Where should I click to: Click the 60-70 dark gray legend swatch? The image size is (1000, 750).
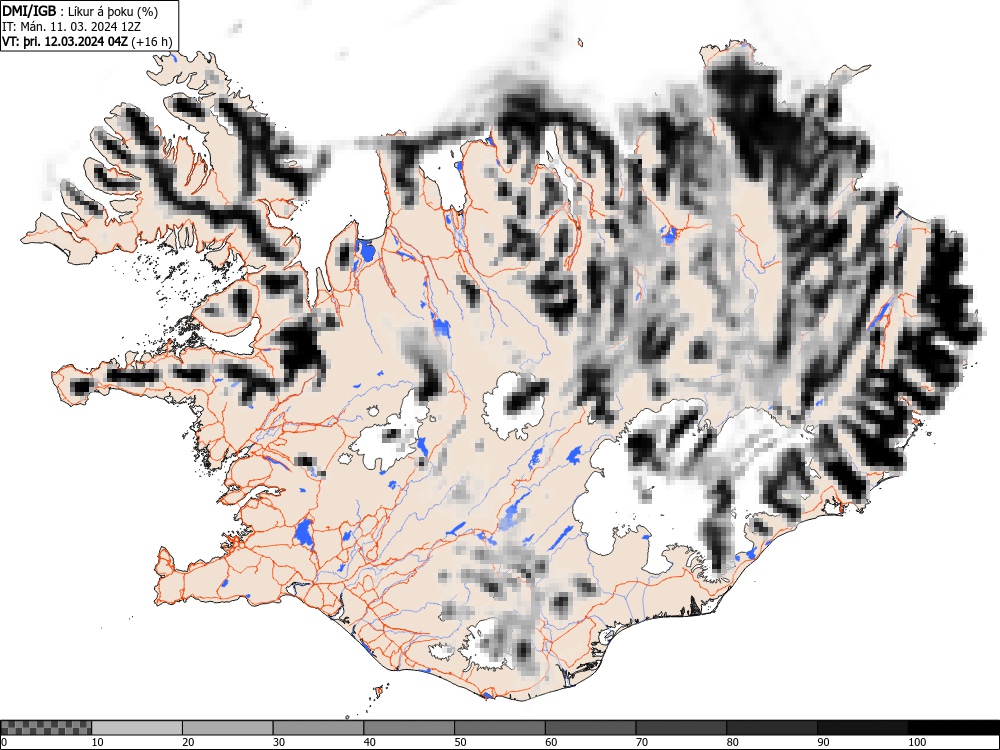coord(591,728)
